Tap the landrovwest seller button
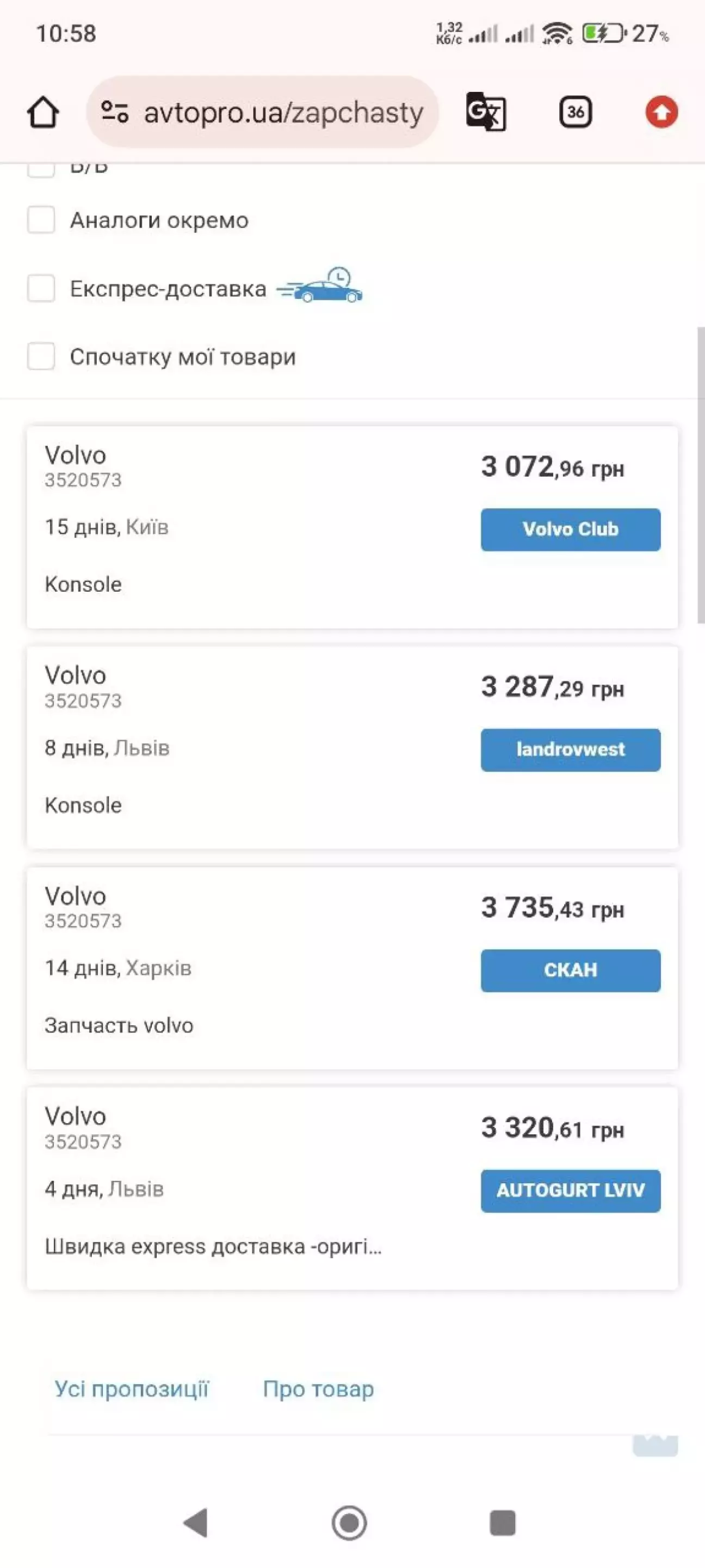 570,750
